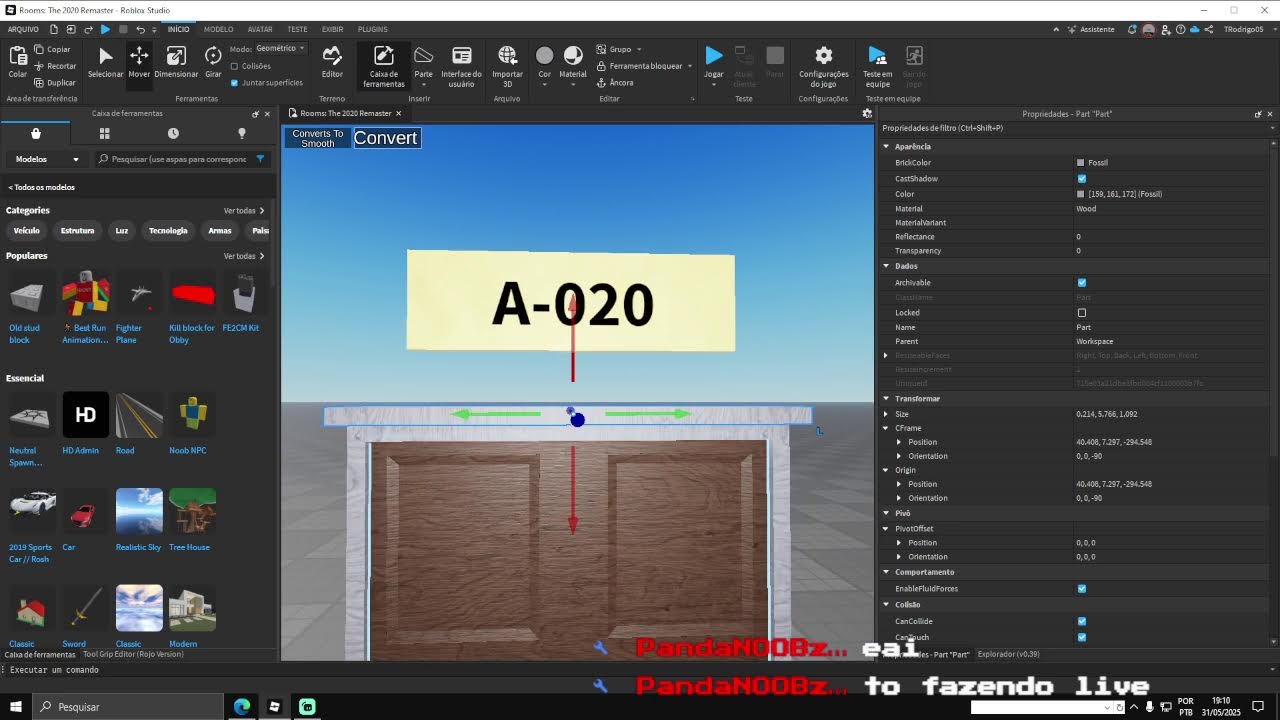This screenshot has width=1280, height=720.
Task: Select the Selecionar tool
Action: [105, 62]
